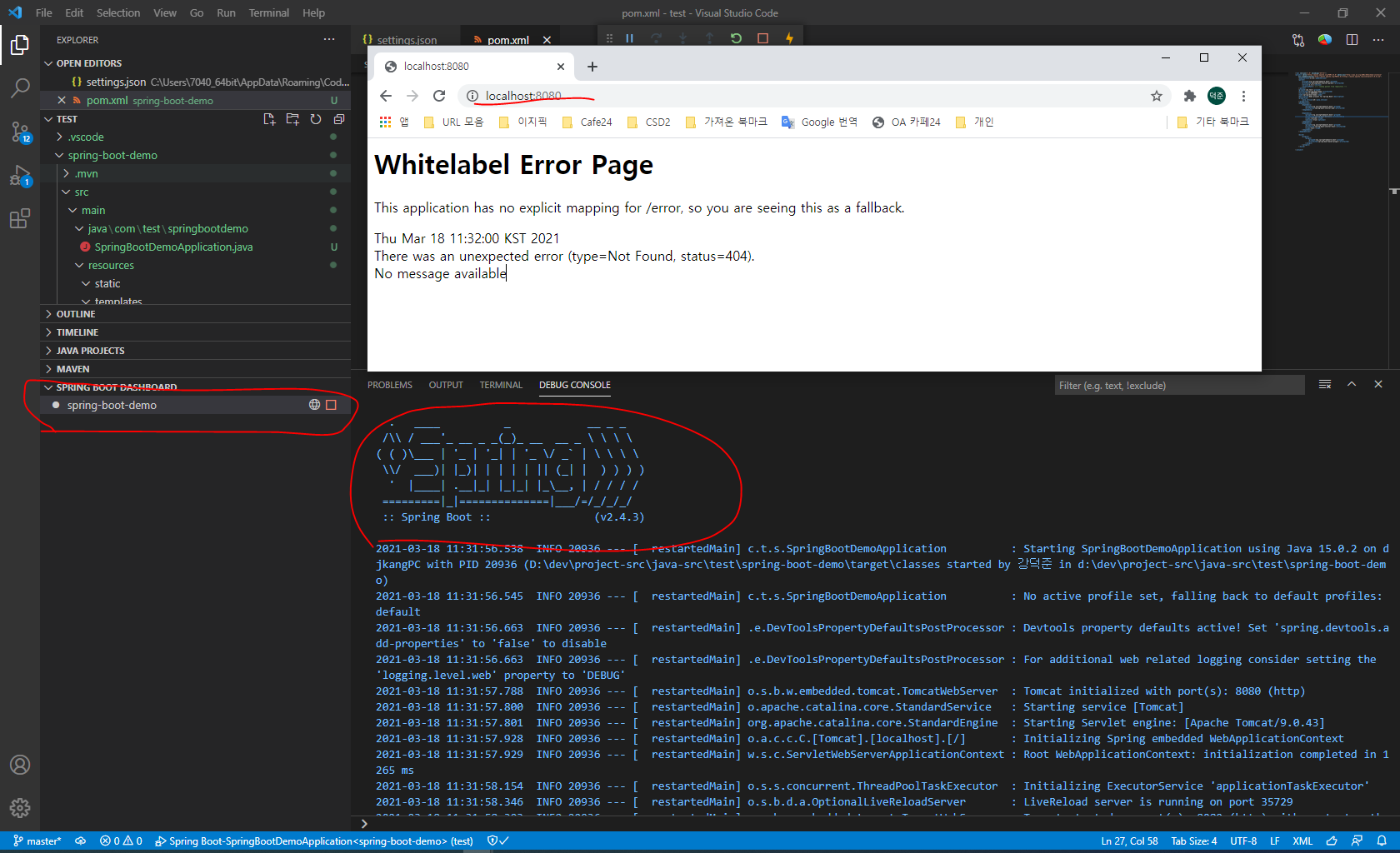Open the Google 번역 bookmark
The height and width of the screenshot is (853, 1400).
(x=819, y=122)
